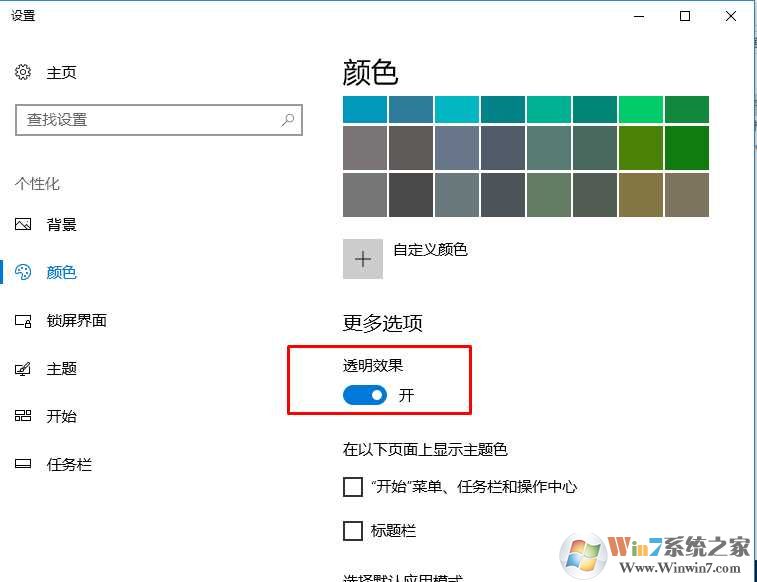757x582 pixels.
Task: Check the "开始"菜单、任务栏和操作中心 box
Action: click(353, 486)
